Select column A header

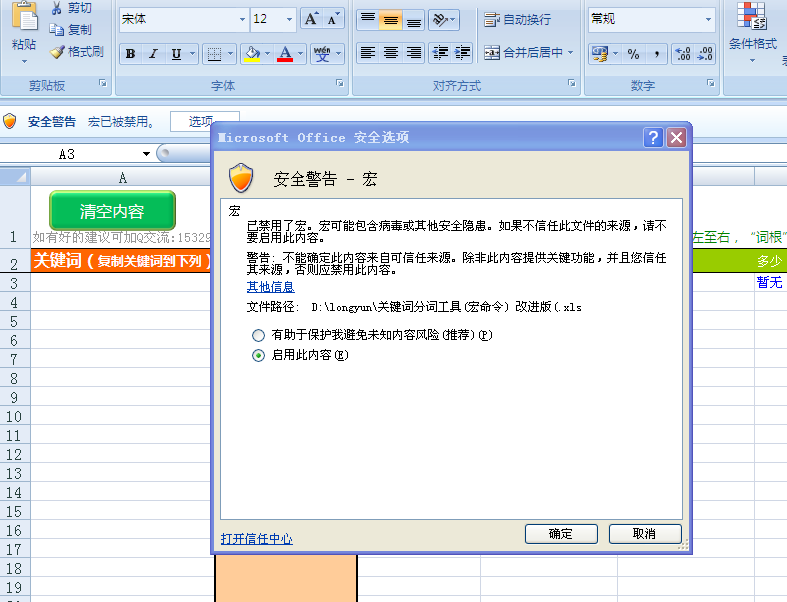point(121,177)
